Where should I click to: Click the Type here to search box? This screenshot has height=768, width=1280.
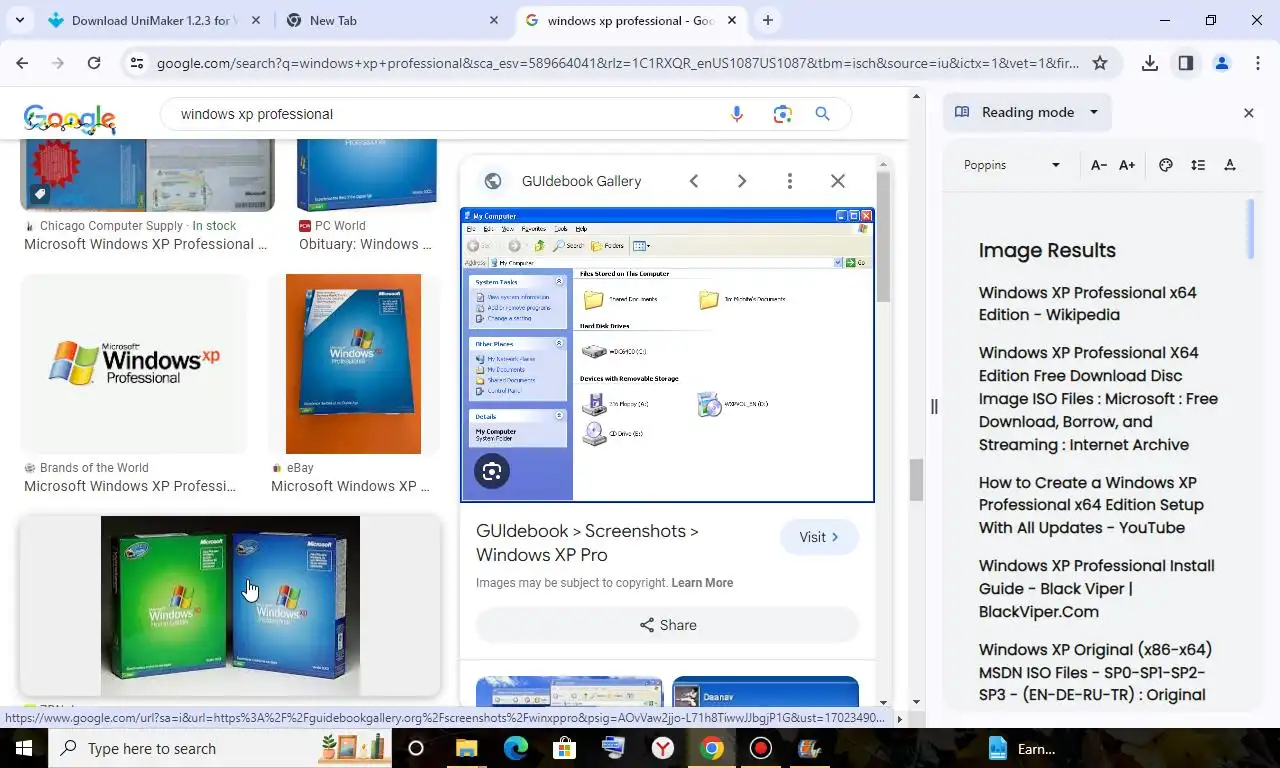[x=220, y=748]
